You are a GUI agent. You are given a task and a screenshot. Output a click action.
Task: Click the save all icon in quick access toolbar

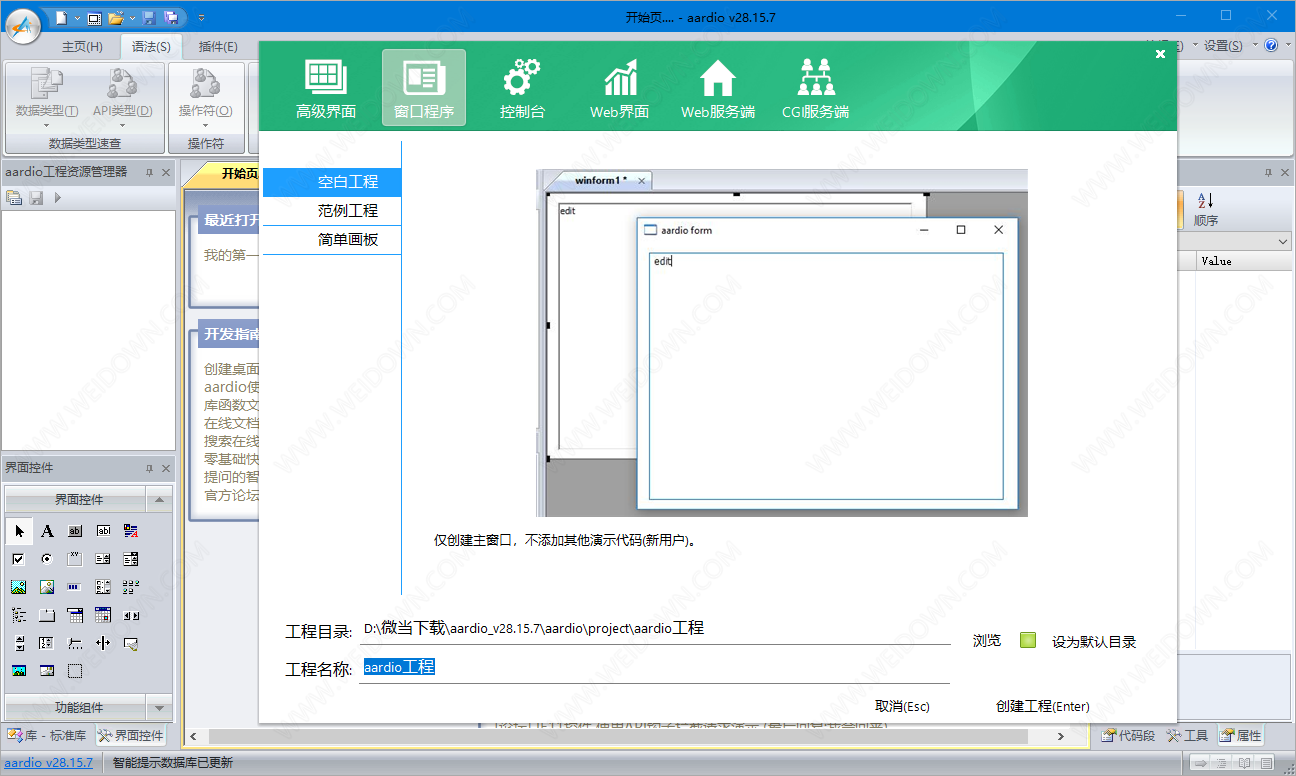tap(171, 17)
